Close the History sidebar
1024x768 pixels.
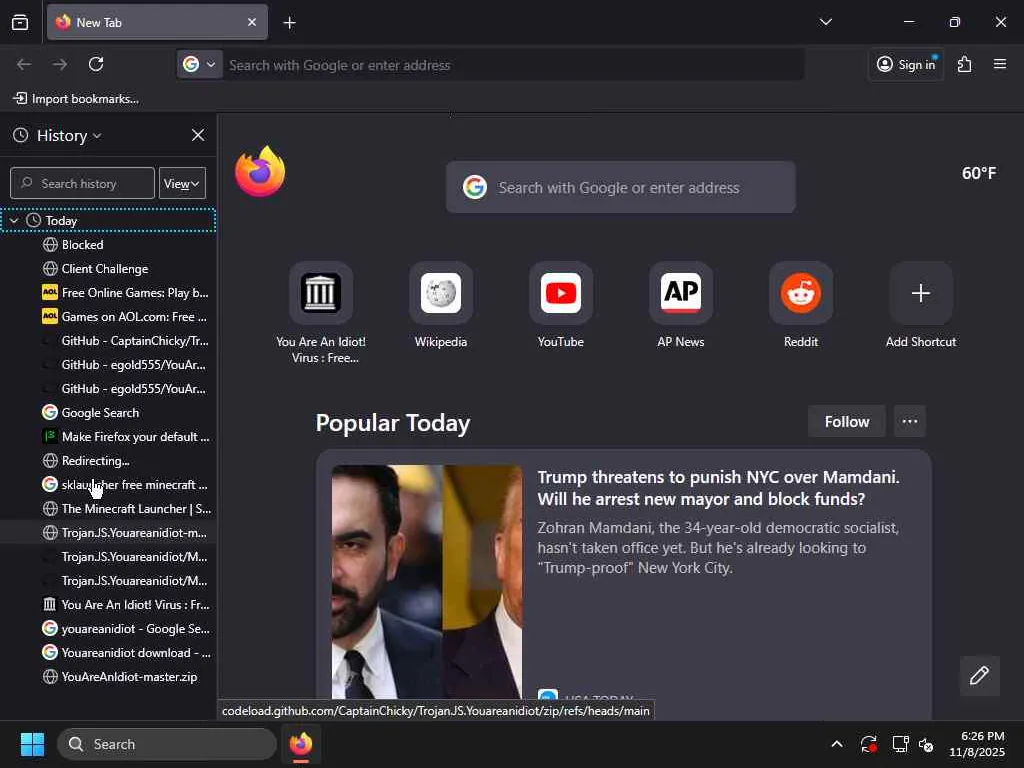coord(198,135)
